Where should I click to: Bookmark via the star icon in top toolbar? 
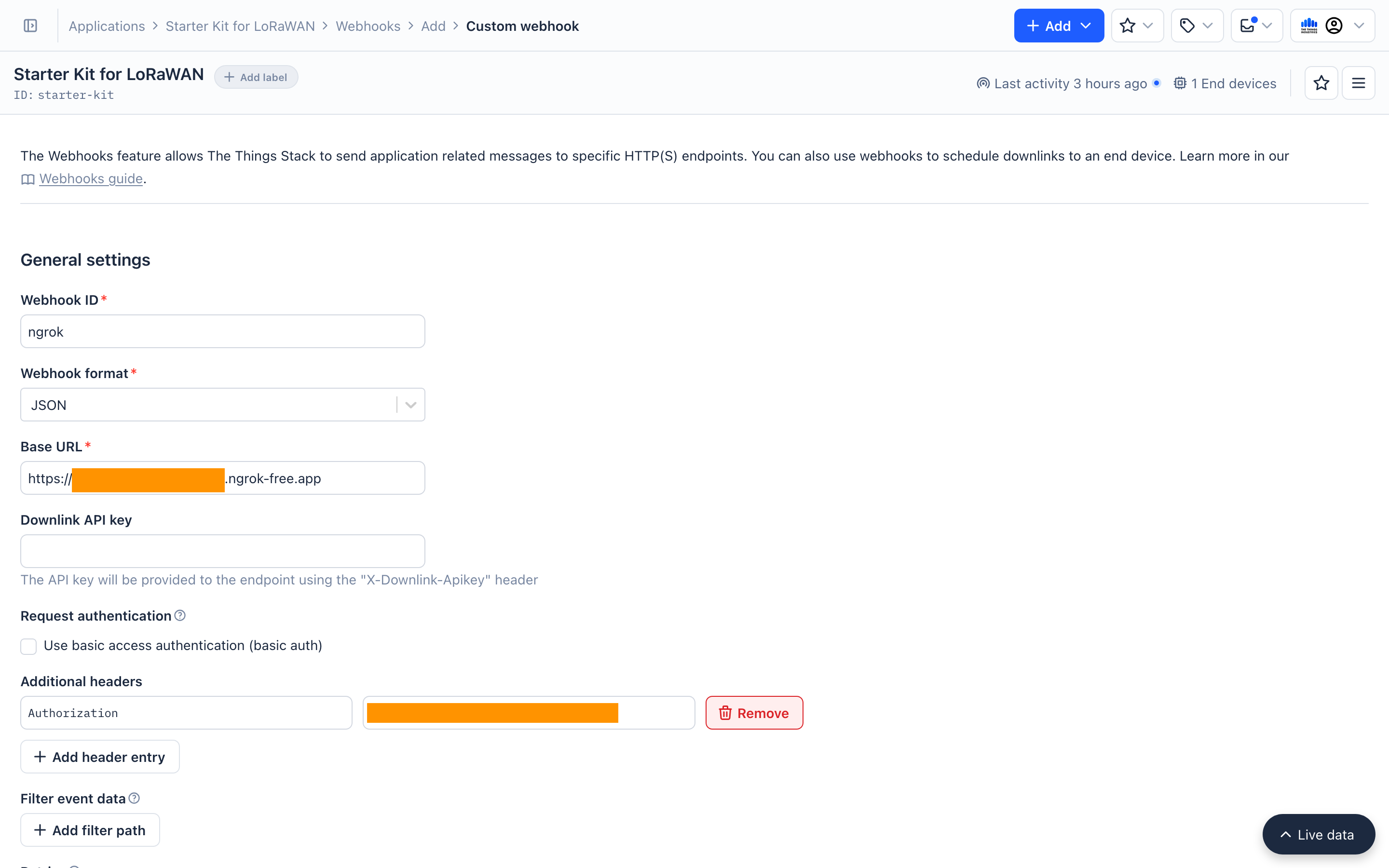[1127, 25]
